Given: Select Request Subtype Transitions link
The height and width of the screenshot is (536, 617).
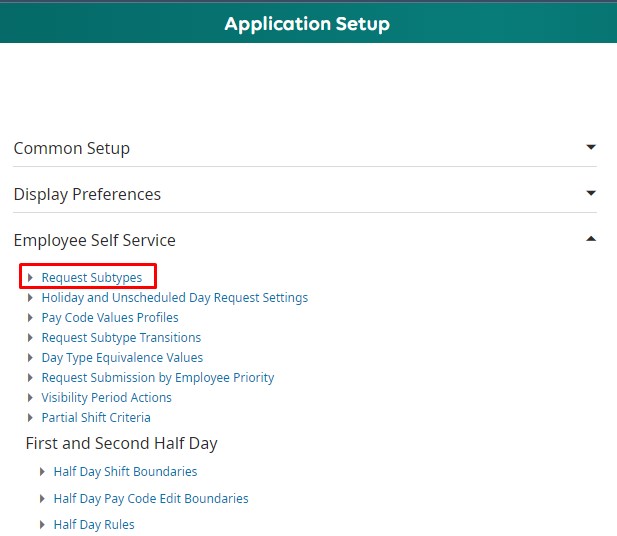Looking at the screenshot, I should click(121, 338).
